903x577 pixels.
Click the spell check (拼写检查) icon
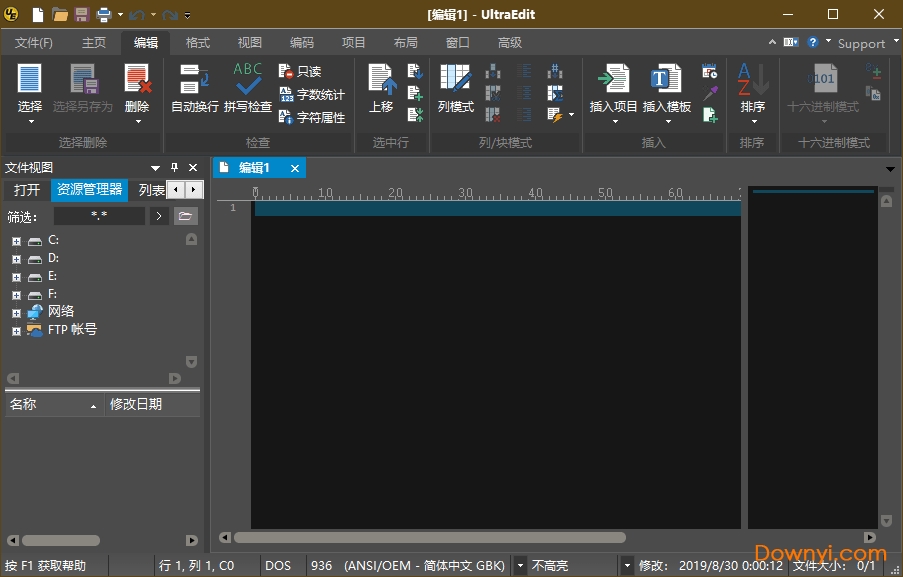[x=247, y=79]
